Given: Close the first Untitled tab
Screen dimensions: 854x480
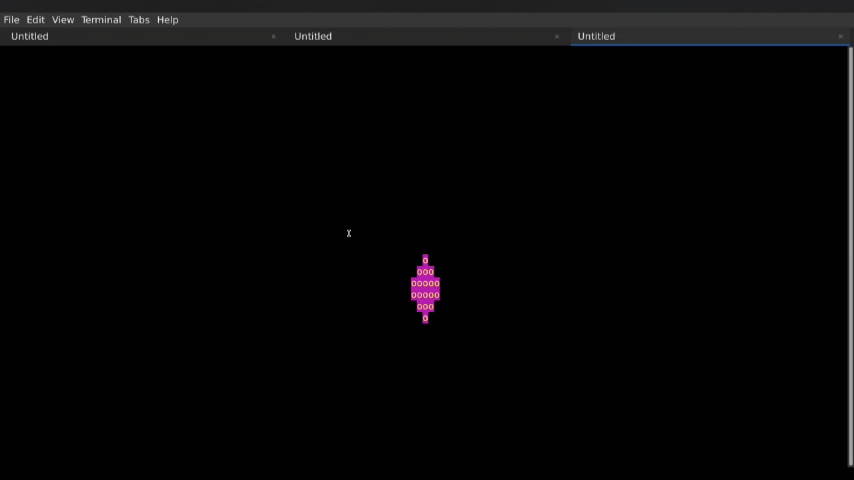Looking at the screenshot, I should (x=273, y=37).
